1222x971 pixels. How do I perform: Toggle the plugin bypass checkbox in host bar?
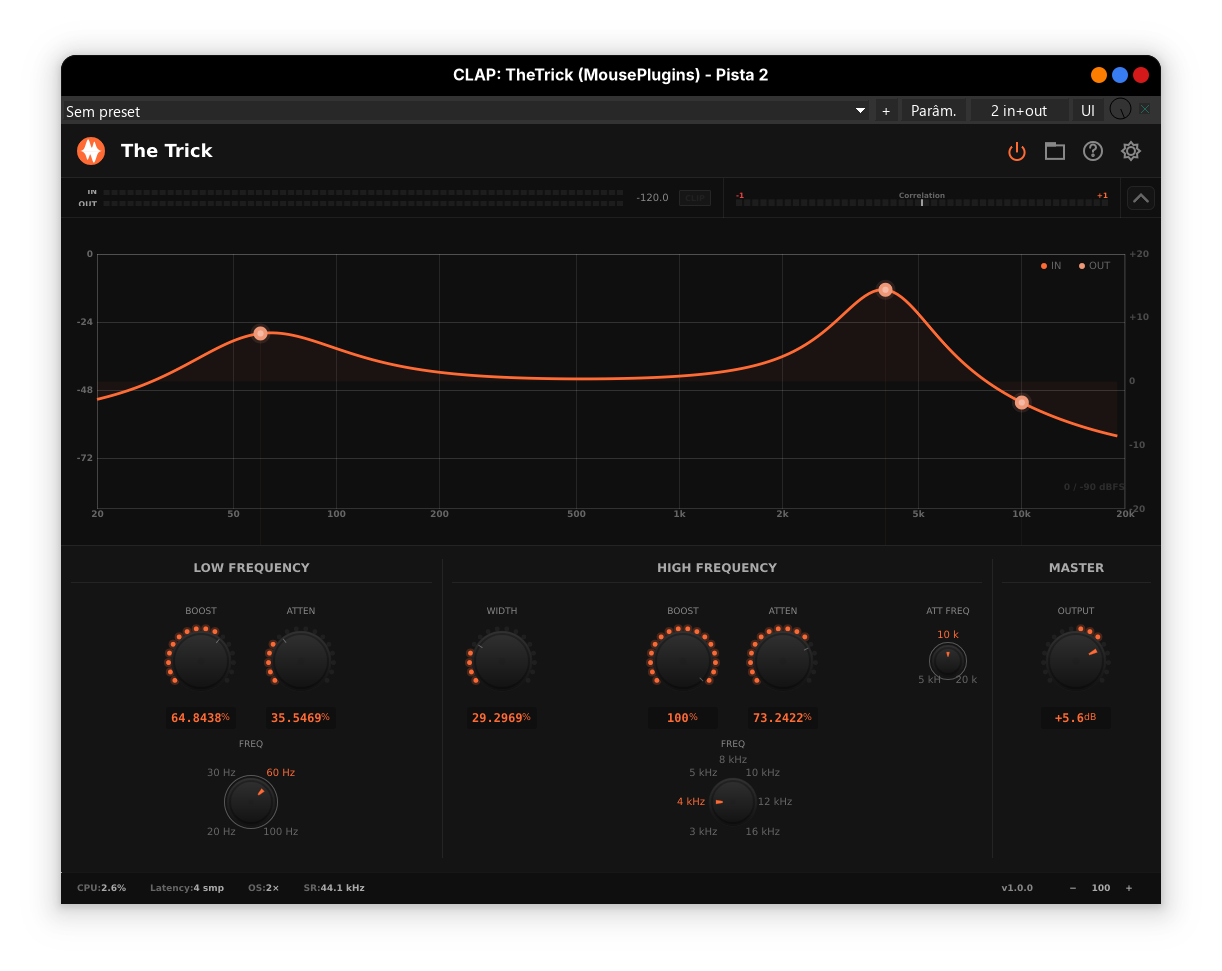coord(1145,109)
